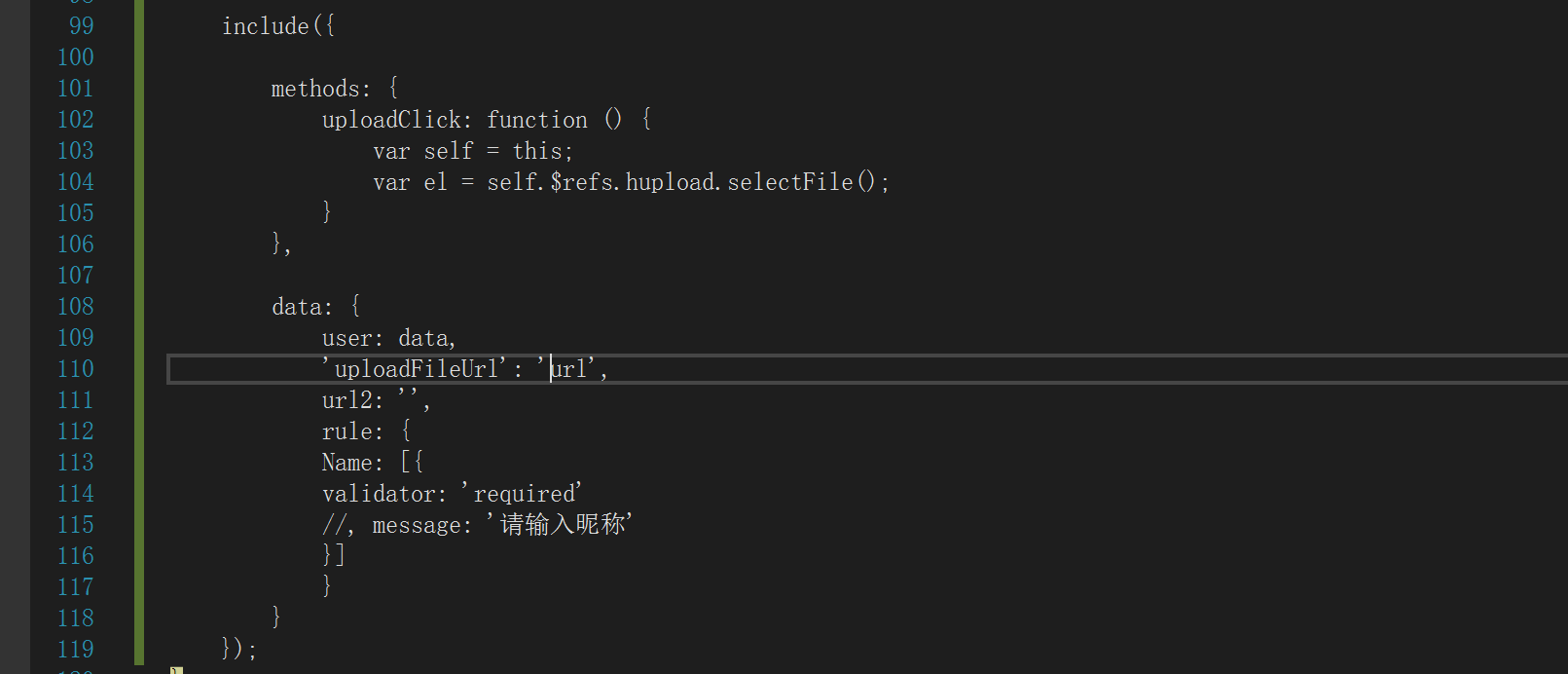1568x674 pixels.
Task: Click the 'uploadClick' function name
Action: click(391, 120)
